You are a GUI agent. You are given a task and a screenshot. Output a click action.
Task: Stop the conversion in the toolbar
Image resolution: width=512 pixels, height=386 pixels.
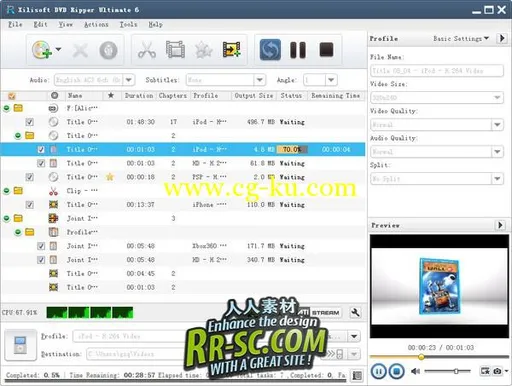[326, 50]
